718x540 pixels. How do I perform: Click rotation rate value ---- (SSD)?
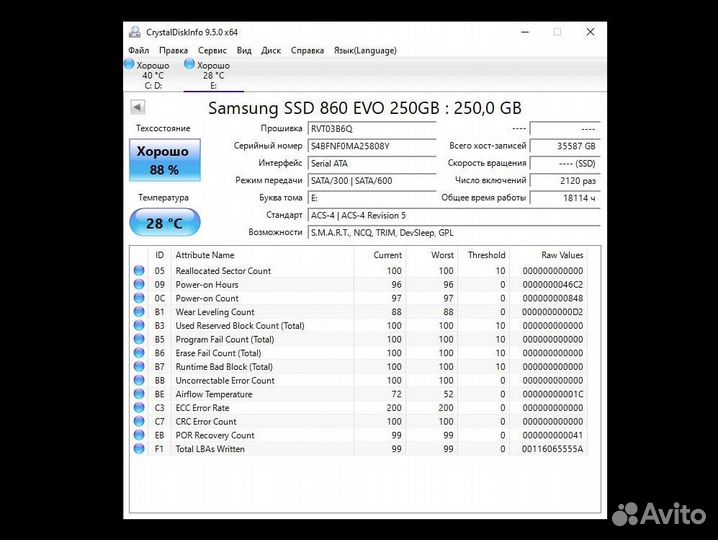[565, 164]
